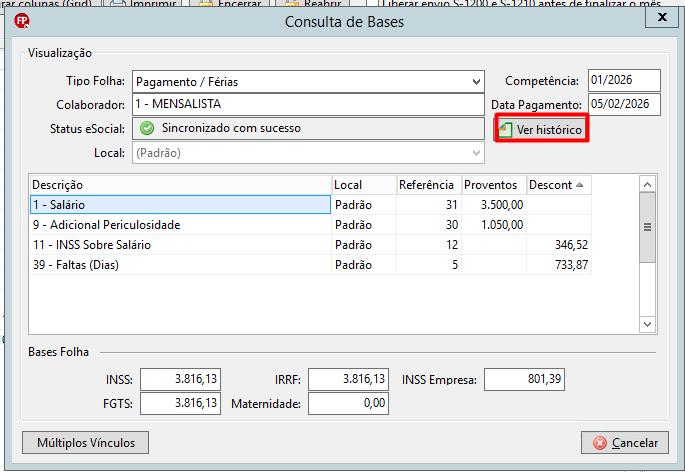Click the Status eSocial Sincronizado com sucesso field
The height and width of the screenshot is (472, 685).
(308, 128)
